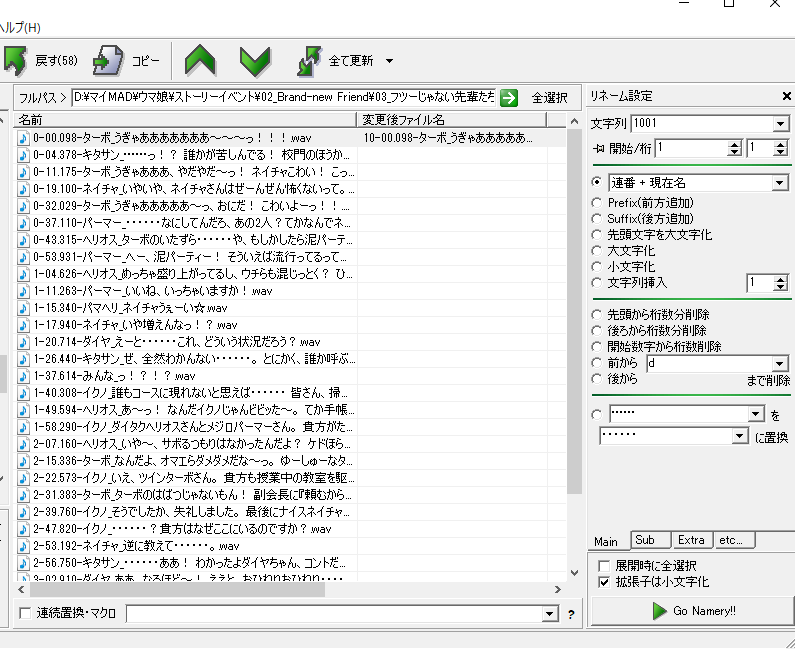Screen dimensions: 795x649
Task: Click the Go Namery!! button
Action: [x=693, y=611]
